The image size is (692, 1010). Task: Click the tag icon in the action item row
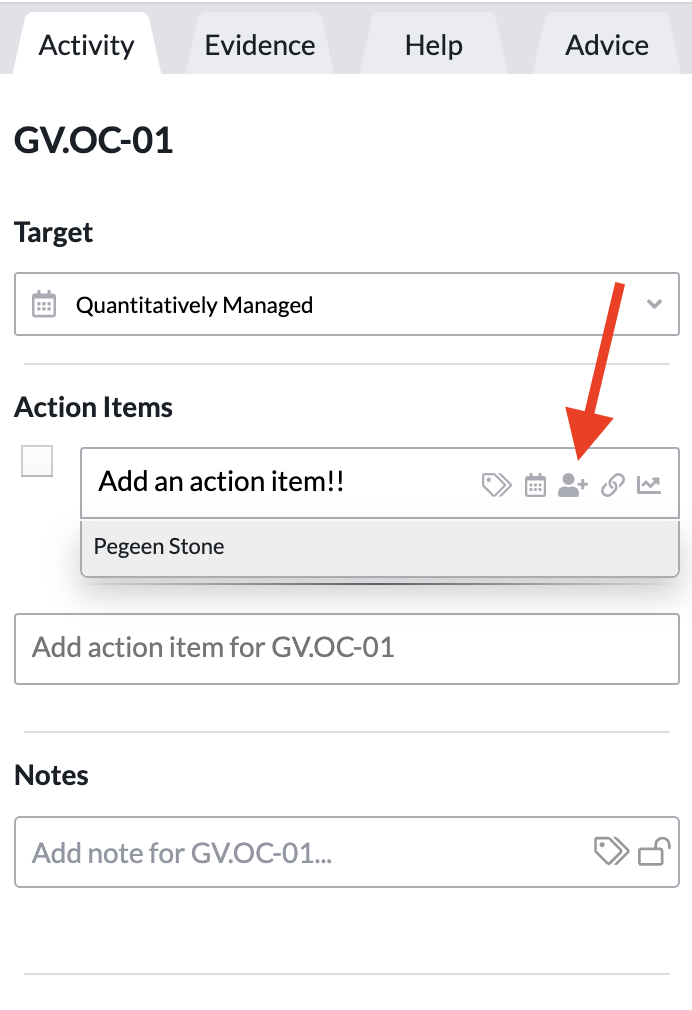click(x=496, y=485)
